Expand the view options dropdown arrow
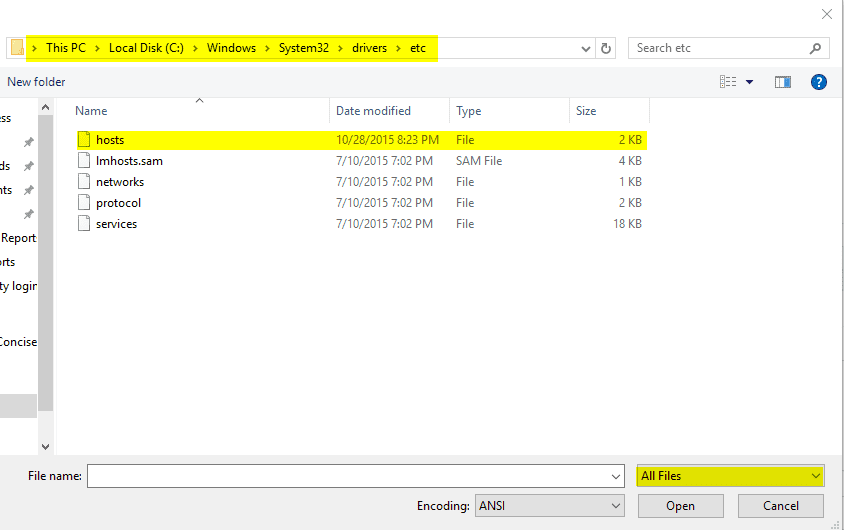 click(x=749, y=82)
